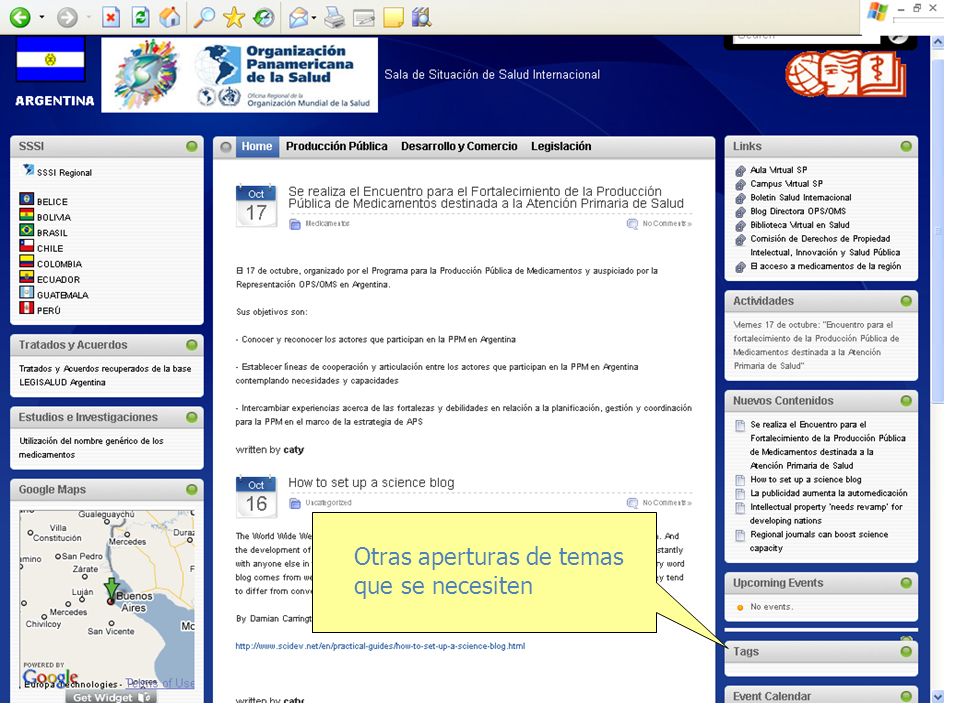Open the Medicamentos category link

click(328, 223)
